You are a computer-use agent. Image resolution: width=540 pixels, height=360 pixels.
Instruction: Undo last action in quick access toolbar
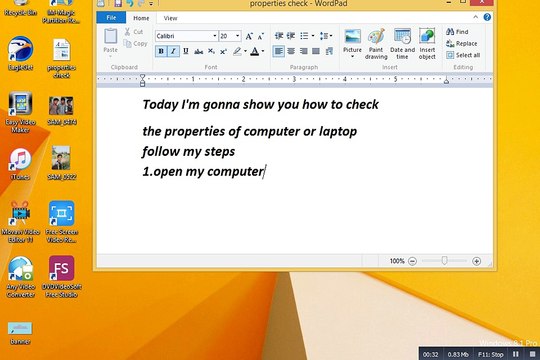(130, 3)
